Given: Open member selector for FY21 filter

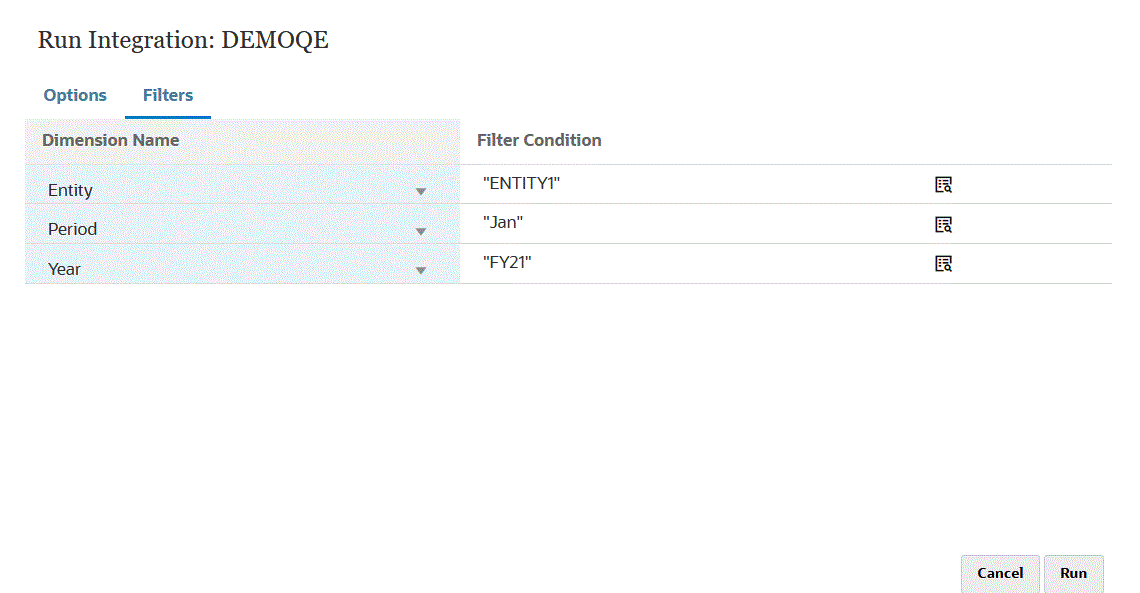Looking at the screenshot, I should coord(943,264).
